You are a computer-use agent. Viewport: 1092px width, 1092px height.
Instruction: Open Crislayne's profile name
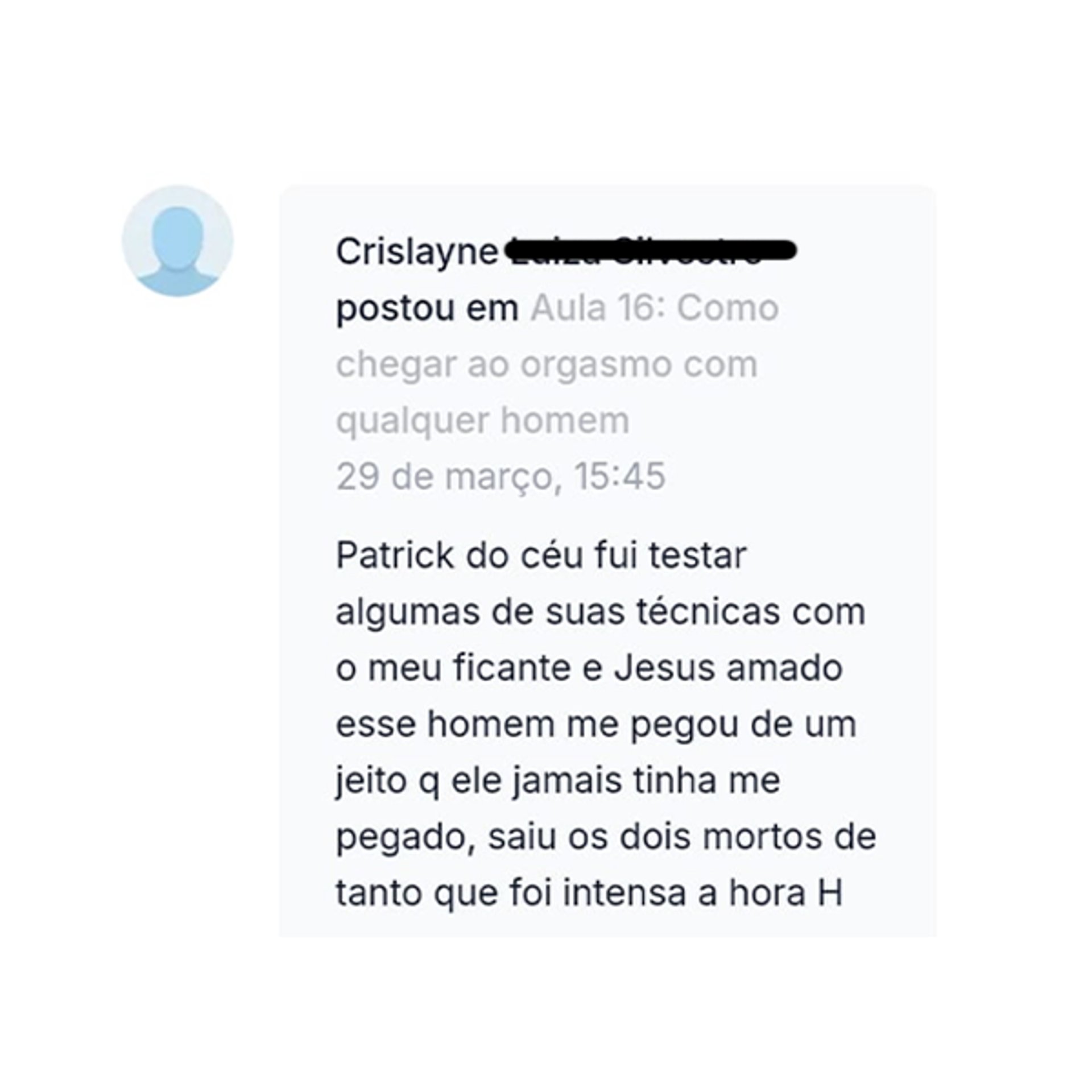coord(417,252)
